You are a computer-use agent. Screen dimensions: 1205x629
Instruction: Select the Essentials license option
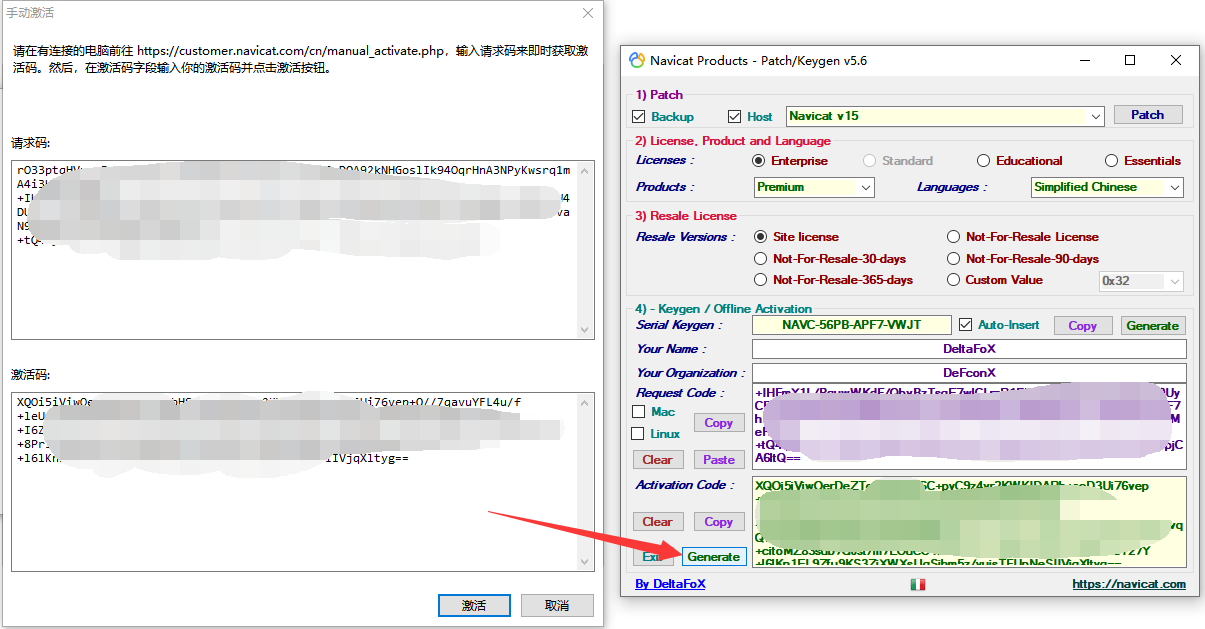(x=1112, y=161)
